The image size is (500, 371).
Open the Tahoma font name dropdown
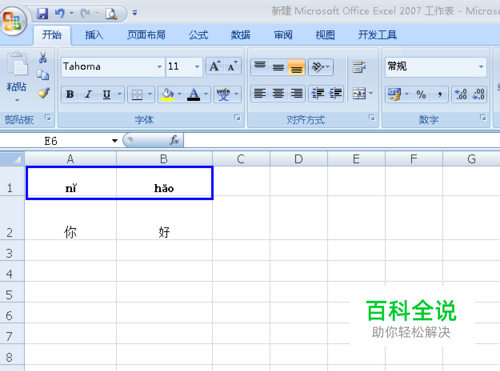pyautogui.click(x=159, y=67)
